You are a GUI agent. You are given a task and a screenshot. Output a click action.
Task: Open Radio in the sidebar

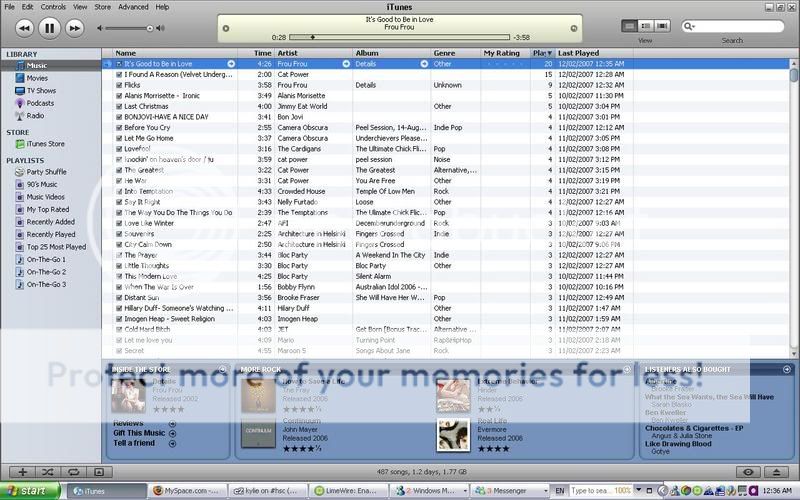pos(35,115)
